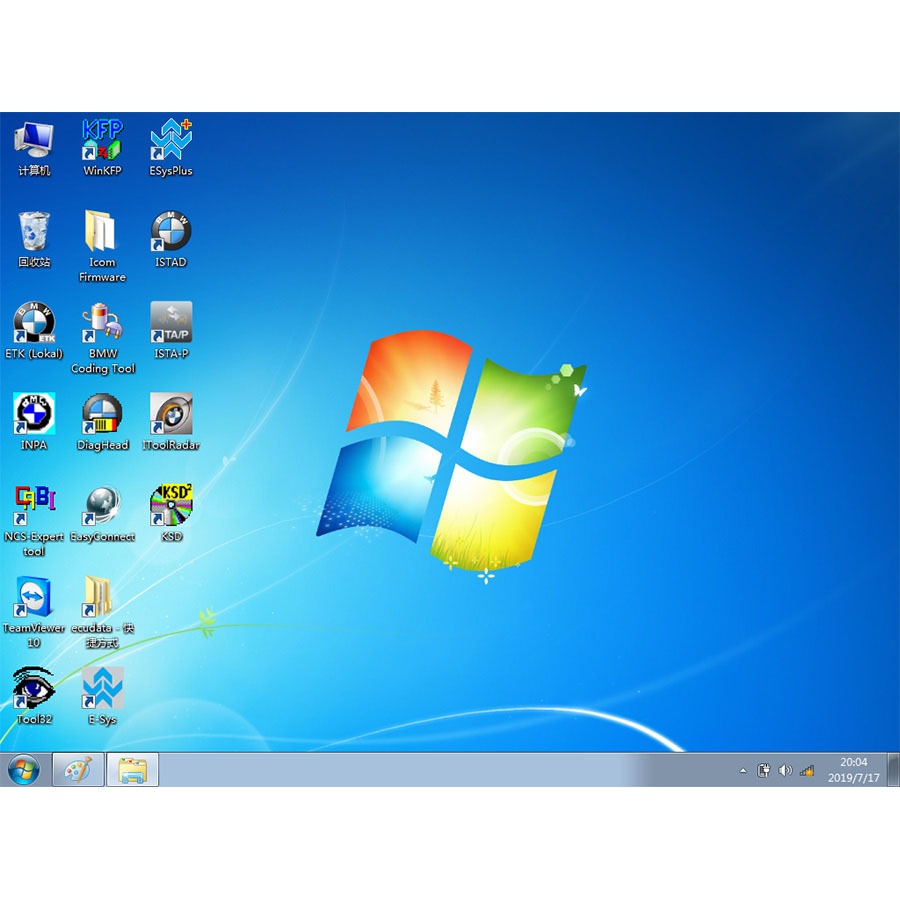Open the Windows Start menu orb
Screen dimensions: 900x900
tap(24, 770)
